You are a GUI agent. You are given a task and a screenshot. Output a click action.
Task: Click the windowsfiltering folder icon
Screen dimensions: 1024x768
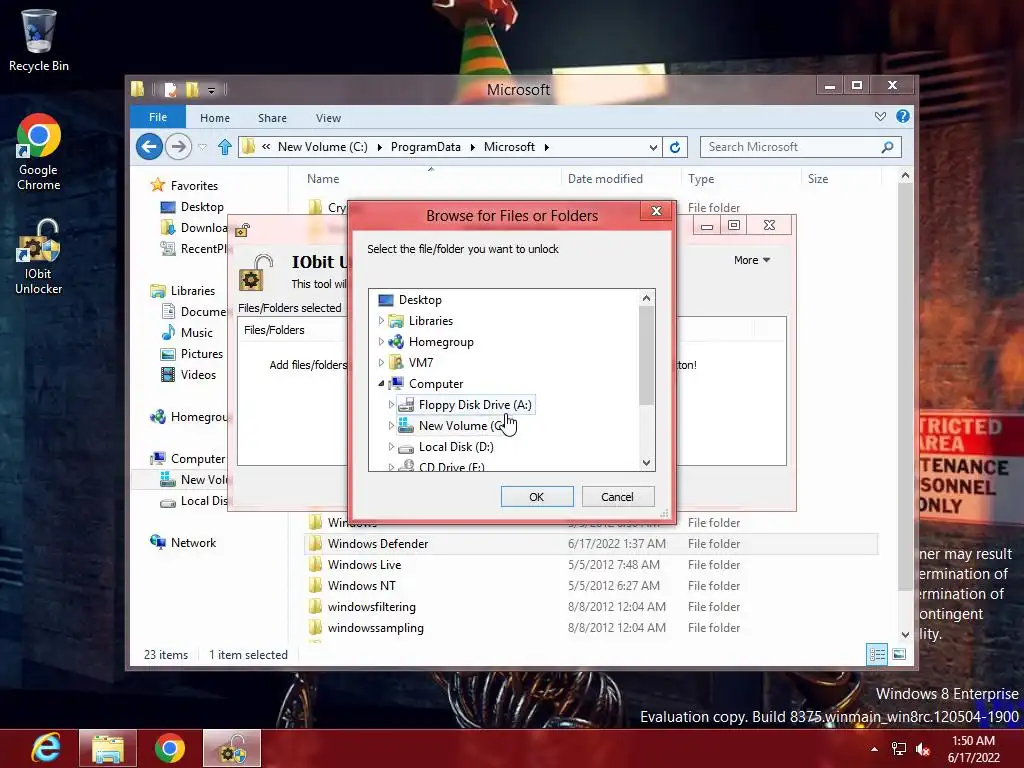click(x=315, y=606)
